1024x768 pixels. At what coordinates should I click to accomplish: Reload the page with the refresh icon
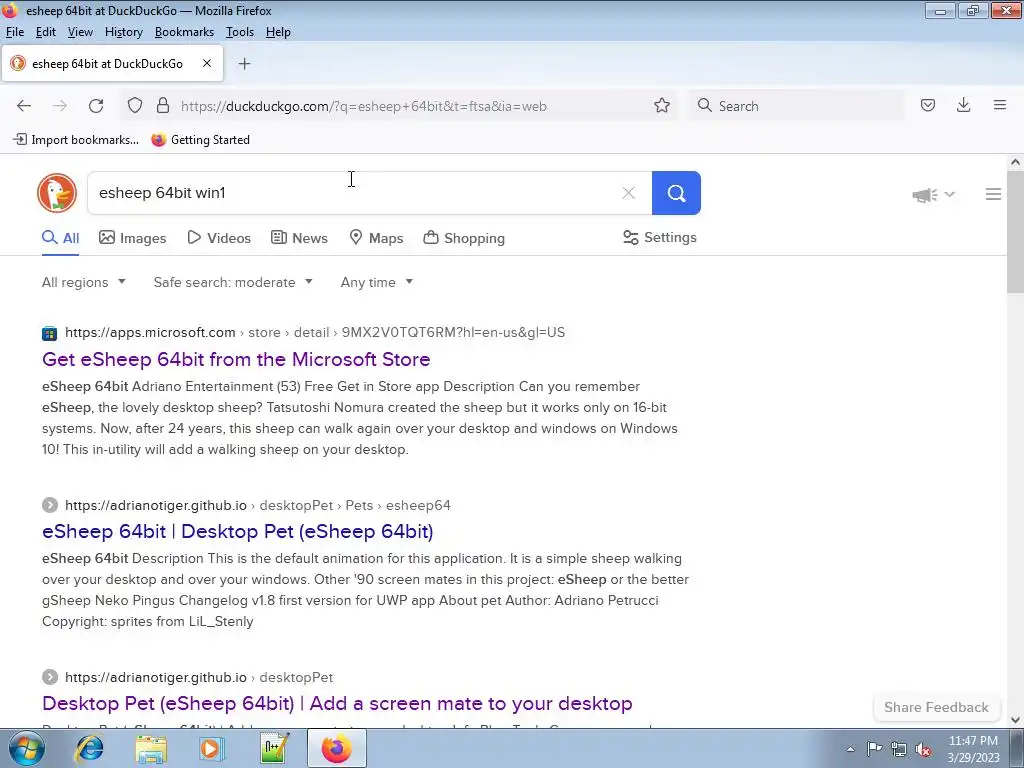(96, 106)
